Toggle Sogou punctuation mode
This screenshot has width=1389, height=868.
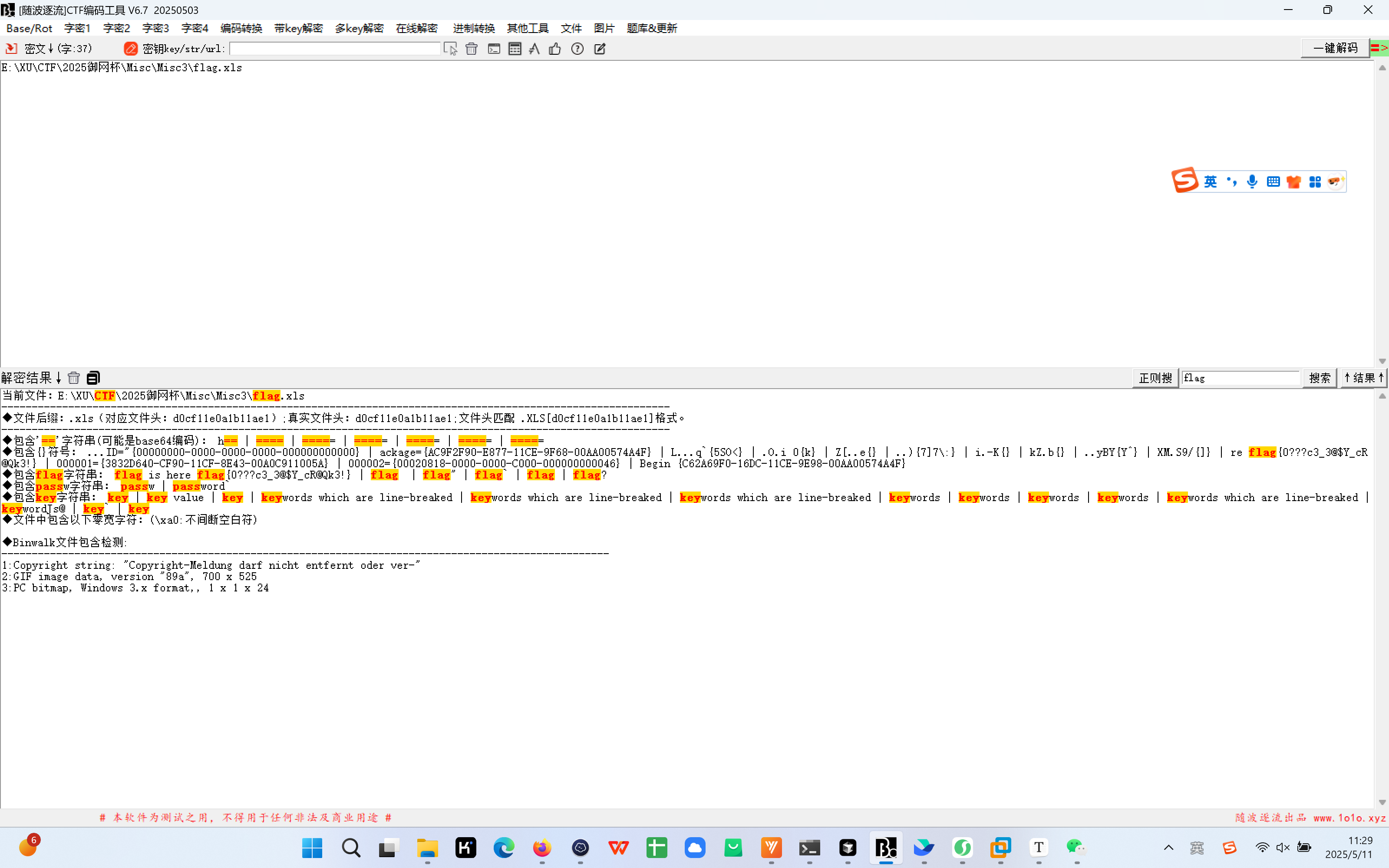click(x=1232, y=182)
